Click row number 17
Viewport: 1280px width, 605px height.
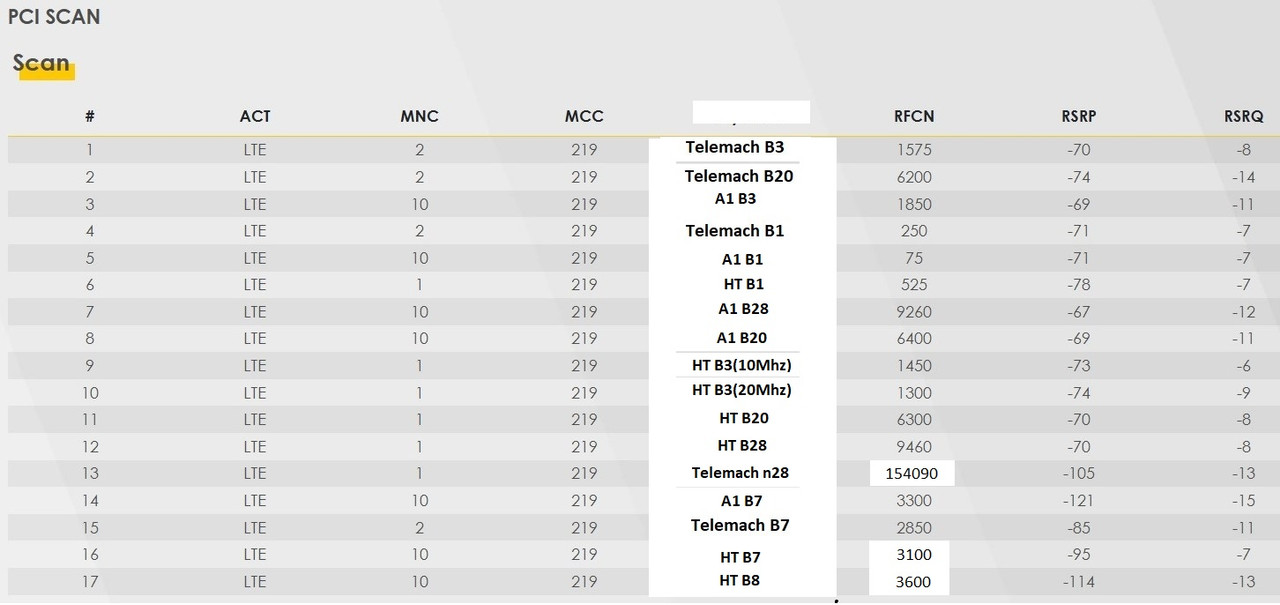point(90,582)
